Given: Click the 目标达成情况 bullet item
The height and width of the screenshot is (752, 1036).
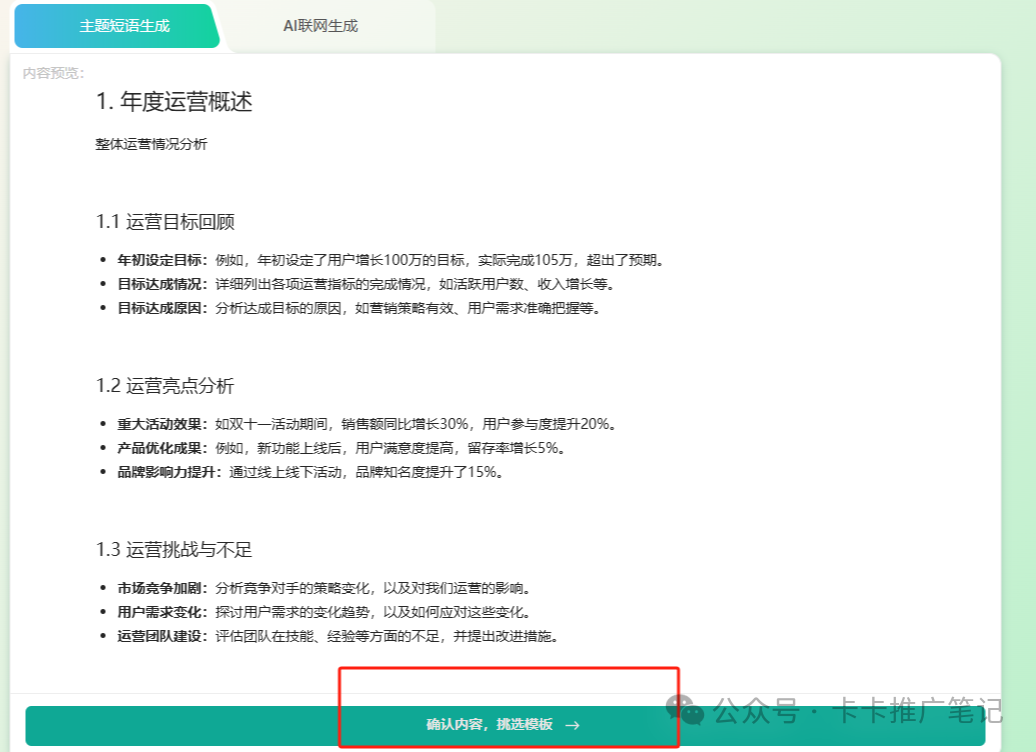Looking at the screenshot, I should tap(372, 284).
